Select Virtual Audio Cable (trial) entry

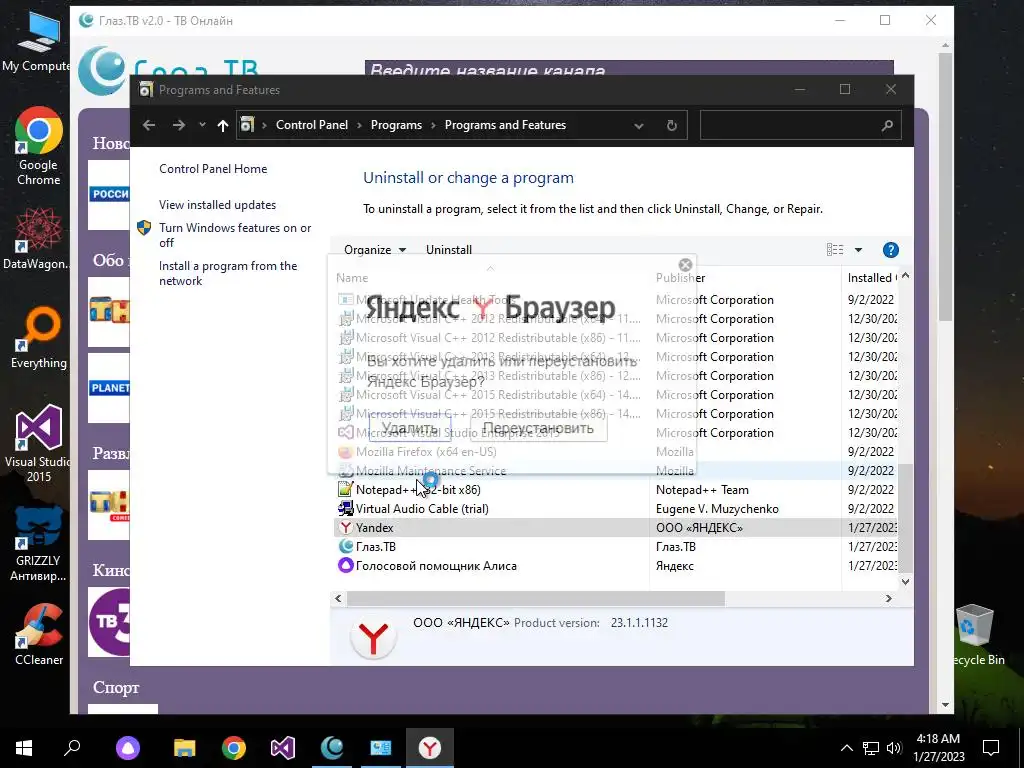point(615,509)
